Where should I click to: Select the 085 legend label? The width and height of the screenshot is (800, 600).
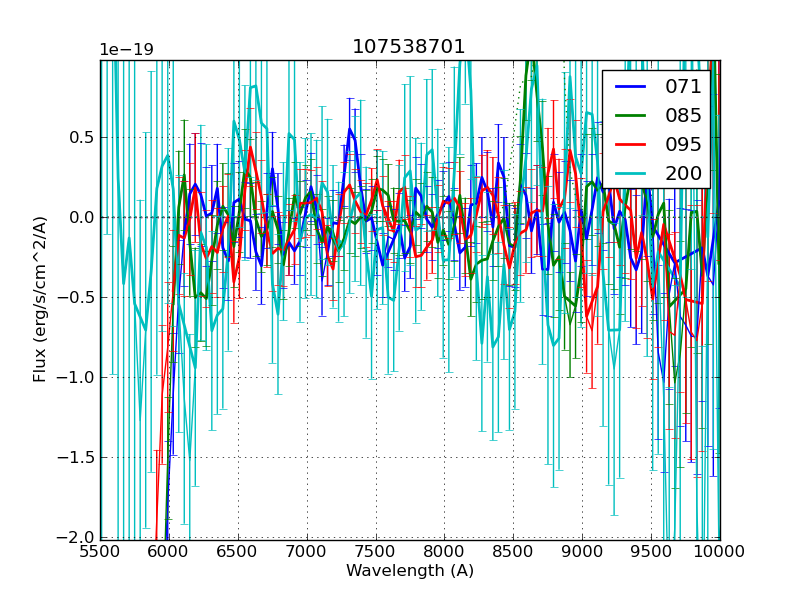[x=683, y=115]
